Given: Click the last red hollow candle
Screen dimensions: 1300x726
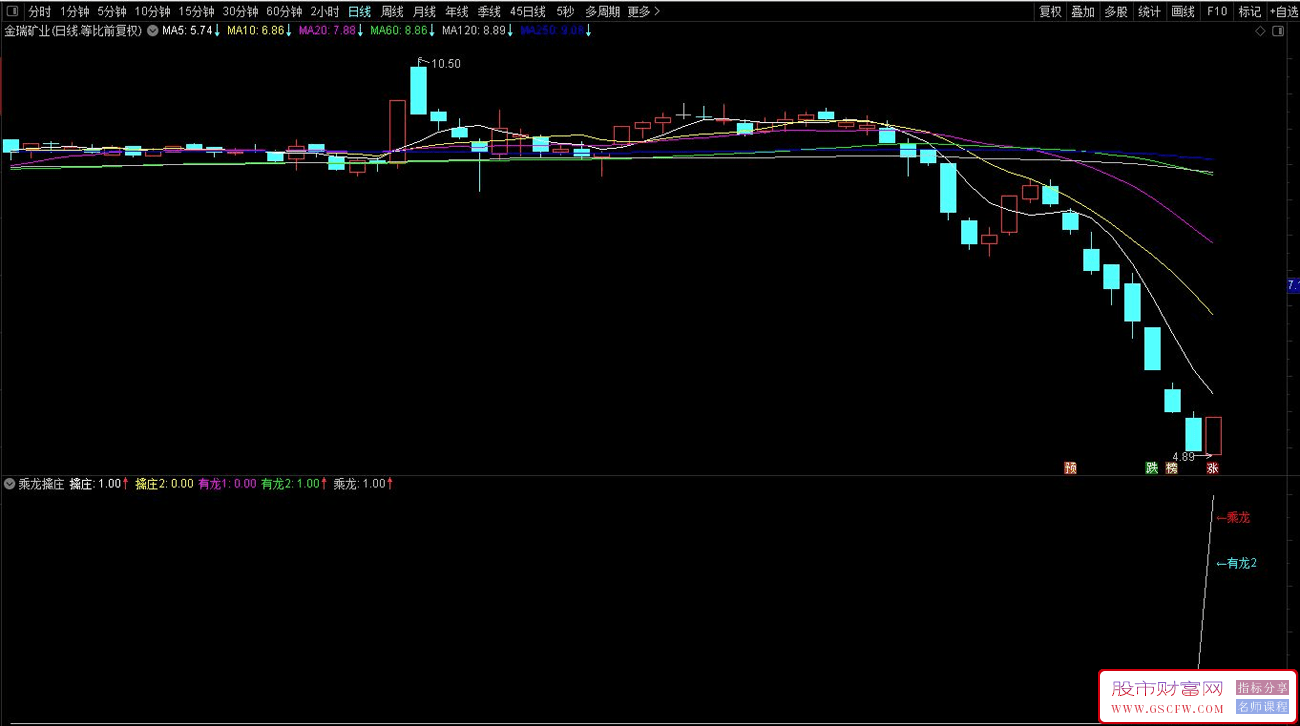Looking at the screenshot, I should pos(1213,436).
